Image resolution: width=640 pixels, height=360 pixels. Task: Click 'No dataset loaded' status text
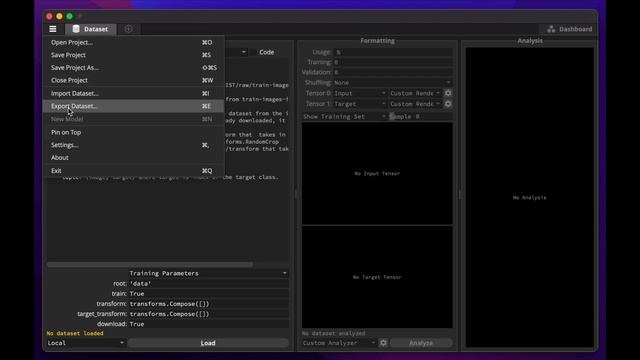(75, 333)
